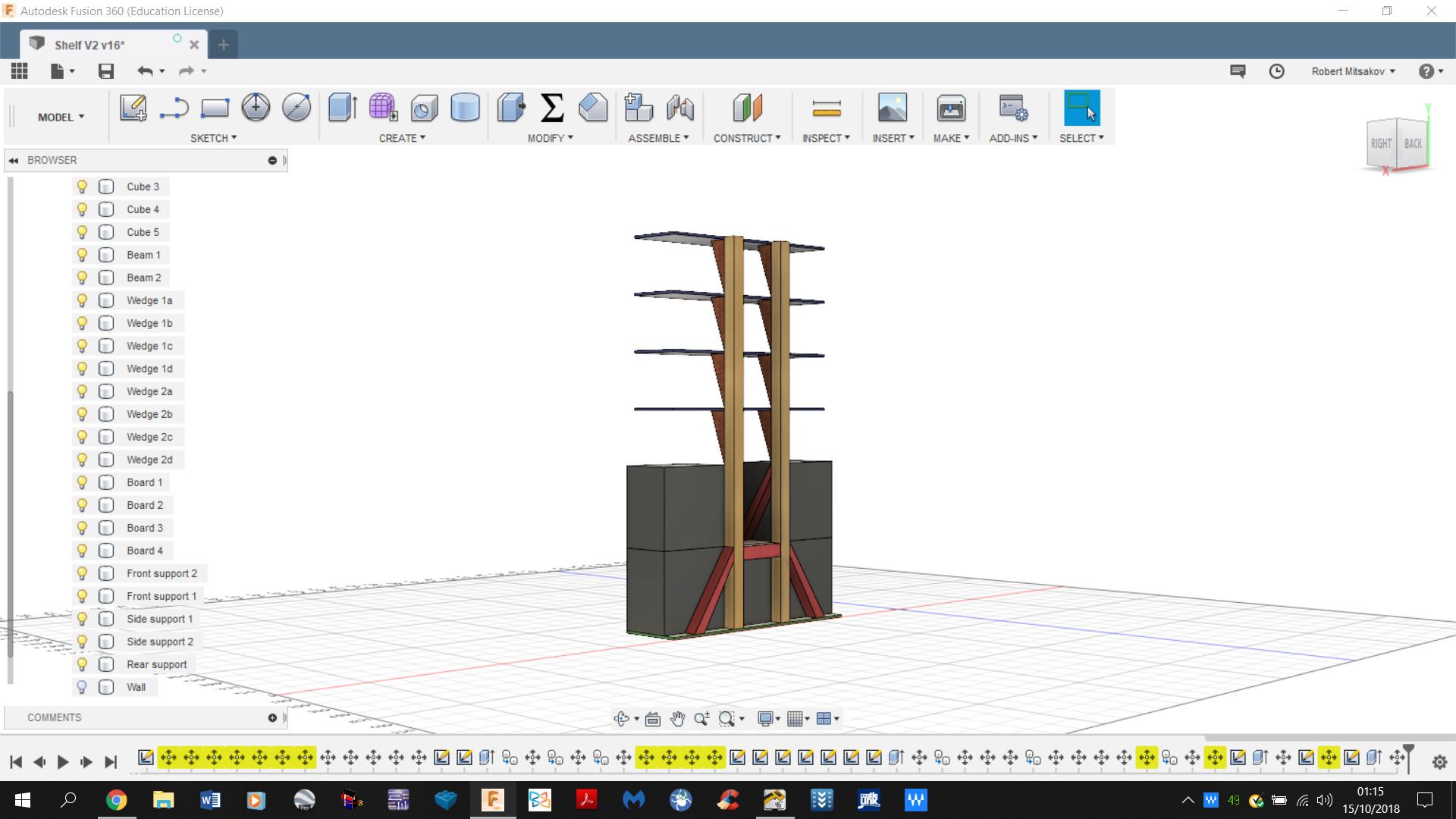Viewport: 1456px width, 819px height.
Task: Open the Scripts and Add-Ins tool
Action: click(x=1013, y=108)
